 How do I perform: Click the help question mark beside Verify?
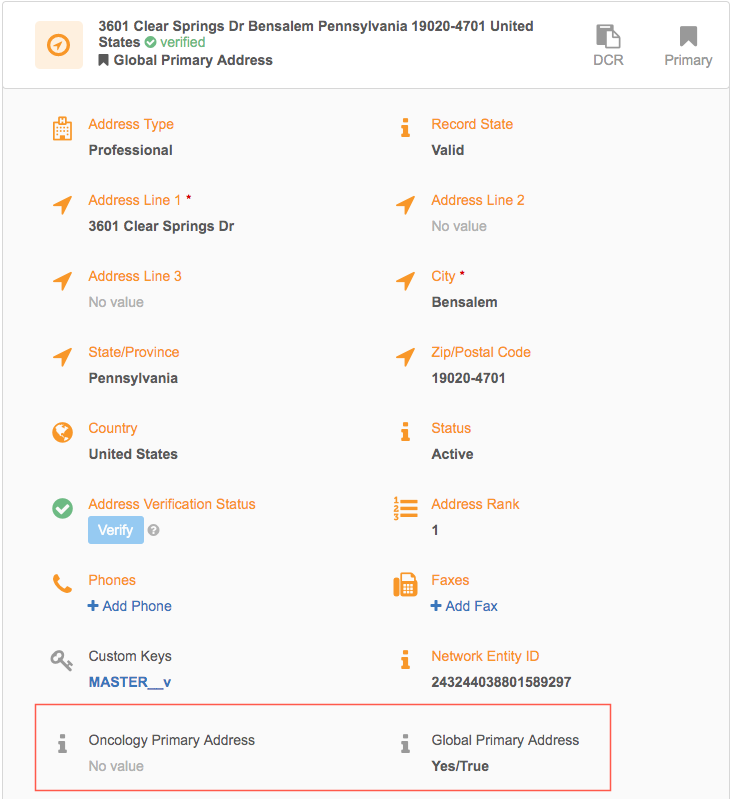[x=153, y=530]
